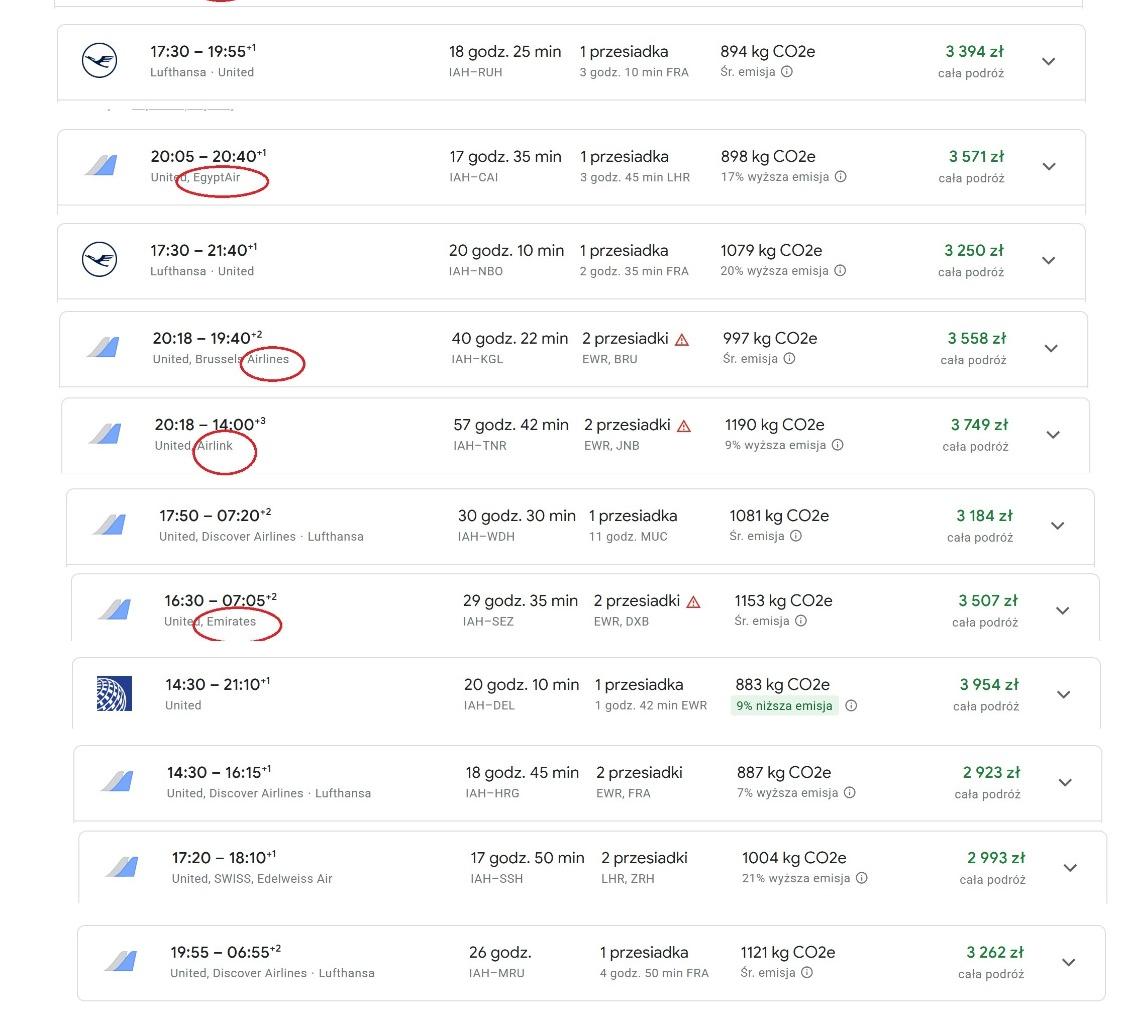Click the airline text United, SWISS, Edelweiss Air

(252, 878)
